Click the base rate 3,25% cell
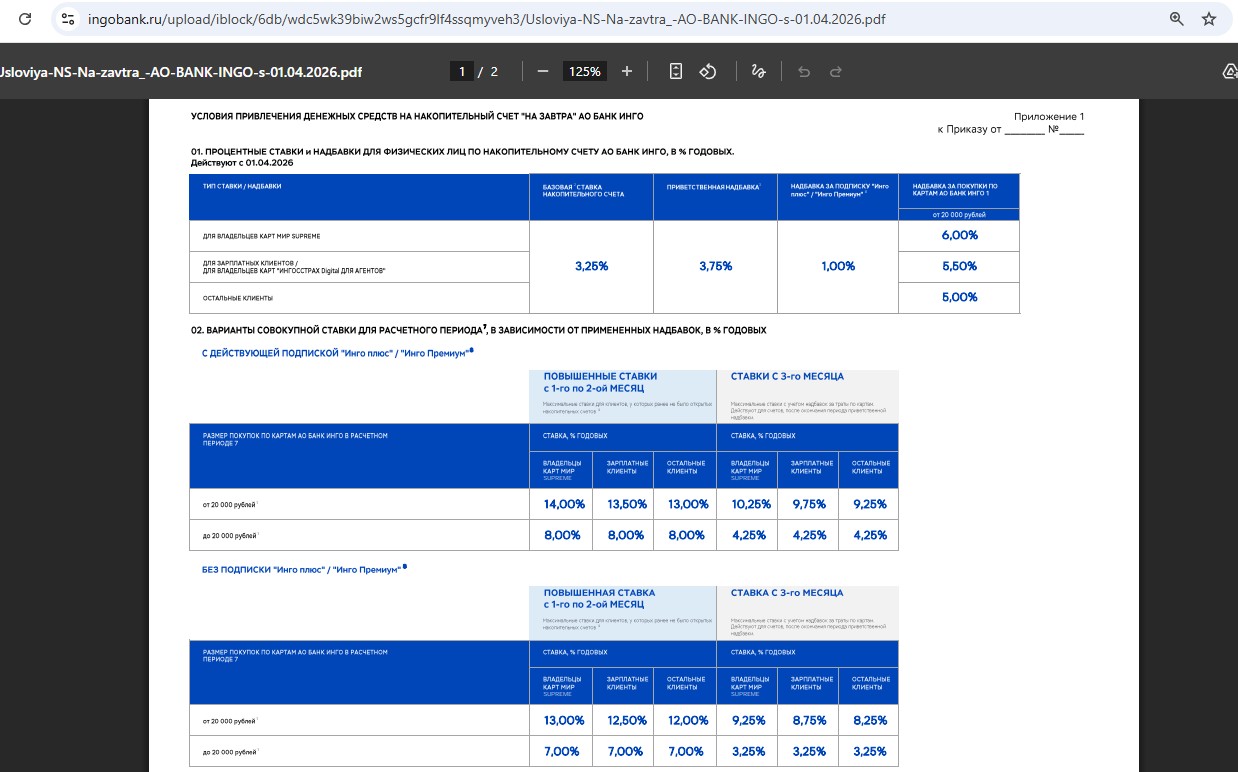Screen dimensions: 1238x772 point(591,266)
